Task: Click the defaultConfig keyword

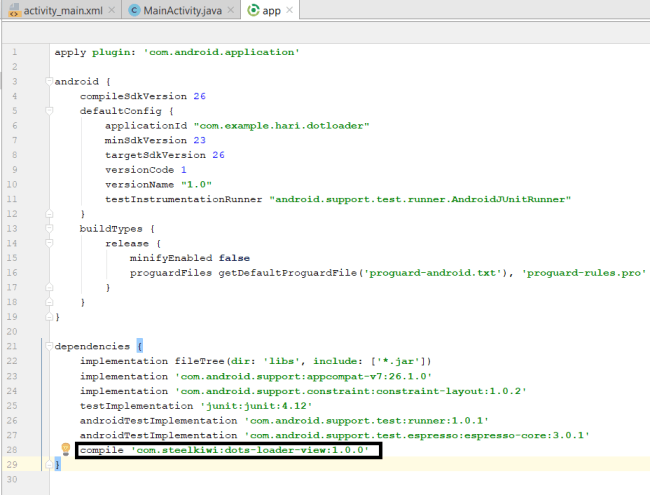Action: pos(121,111)
